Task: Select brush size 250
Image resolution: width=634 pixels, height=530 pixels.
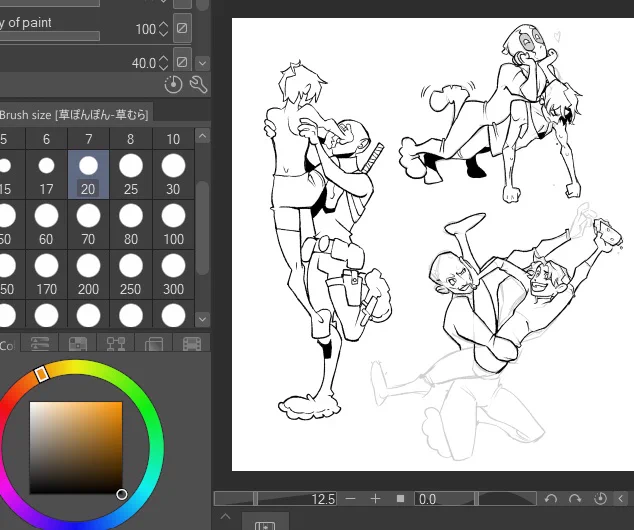Action: (131, 275)
